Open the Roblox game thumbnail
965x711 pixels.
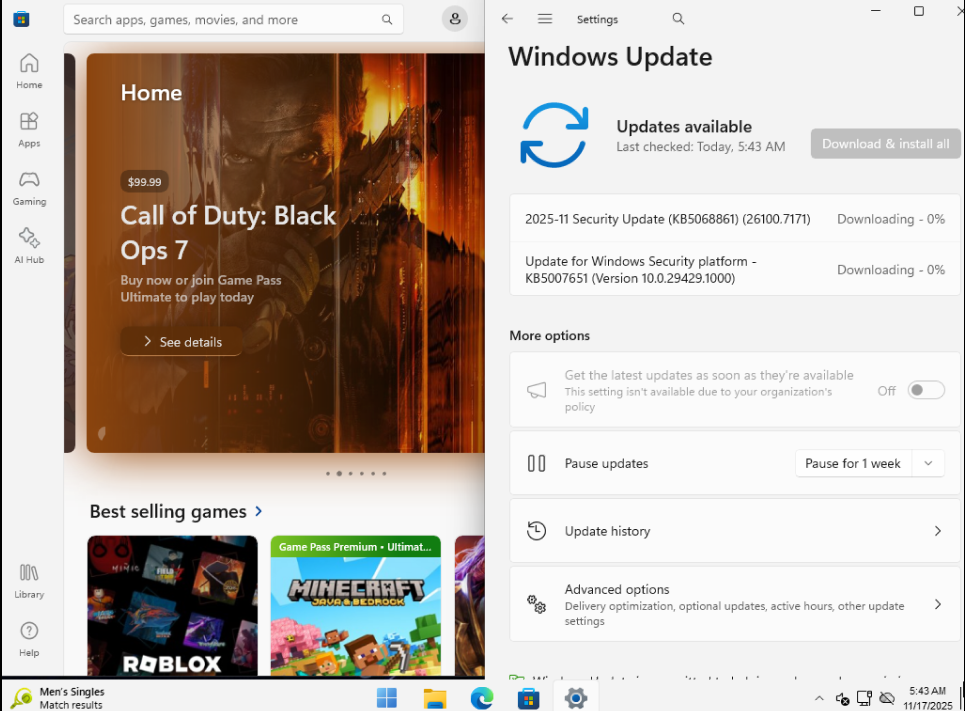[172, 606]
